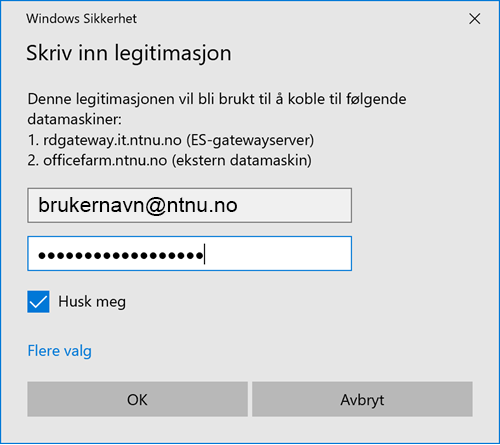The height and width of the screenshot is (445, 500).
Task: Click the Skriv inn legitimasjon heading
Action: pos(129,53)
